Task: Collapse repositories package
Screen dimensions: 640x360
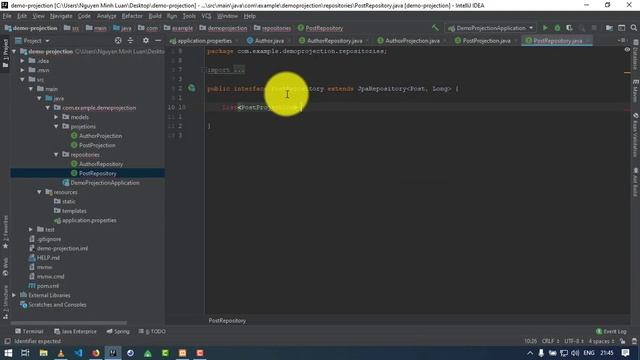Action: click(56, 155)
